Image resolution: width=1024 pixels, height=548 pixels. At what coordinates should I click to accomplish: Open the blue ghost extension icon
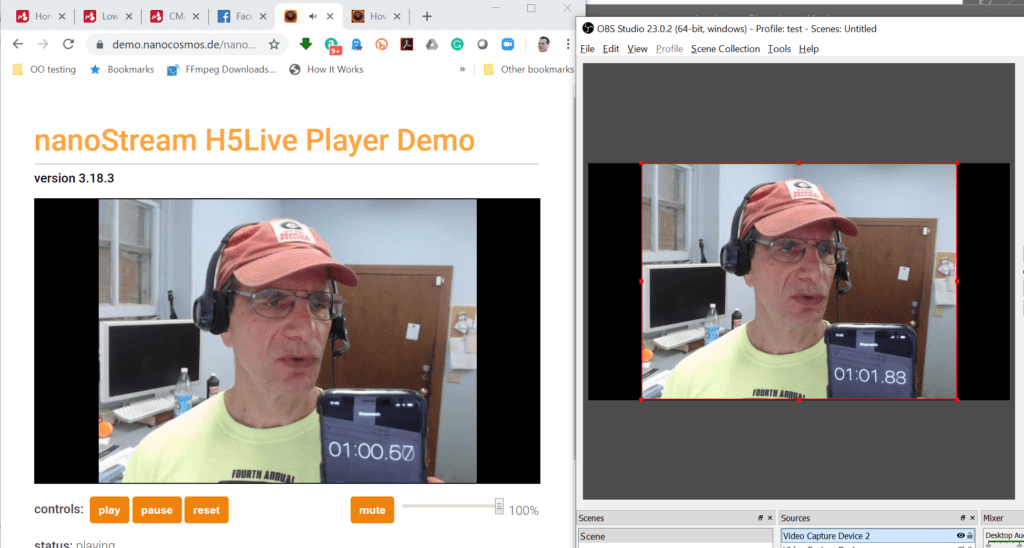pyautogui.click(x=357, y=44)
